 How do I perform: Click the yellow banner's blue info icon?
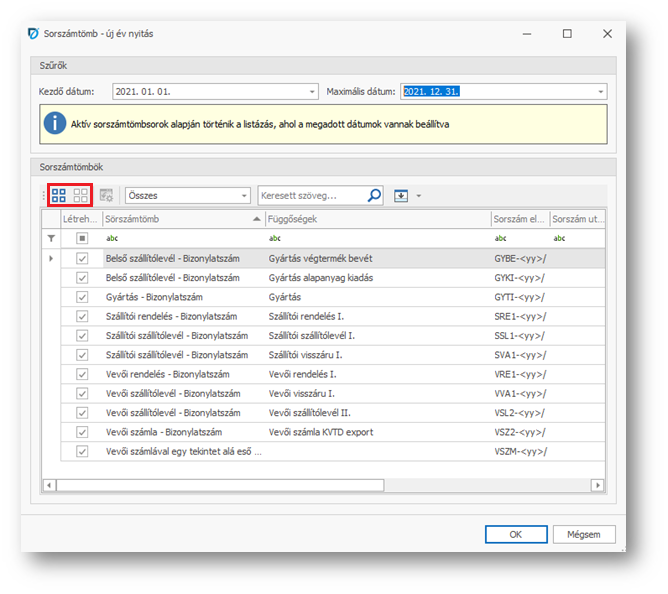pyautogui.click(x=54, y=123)
